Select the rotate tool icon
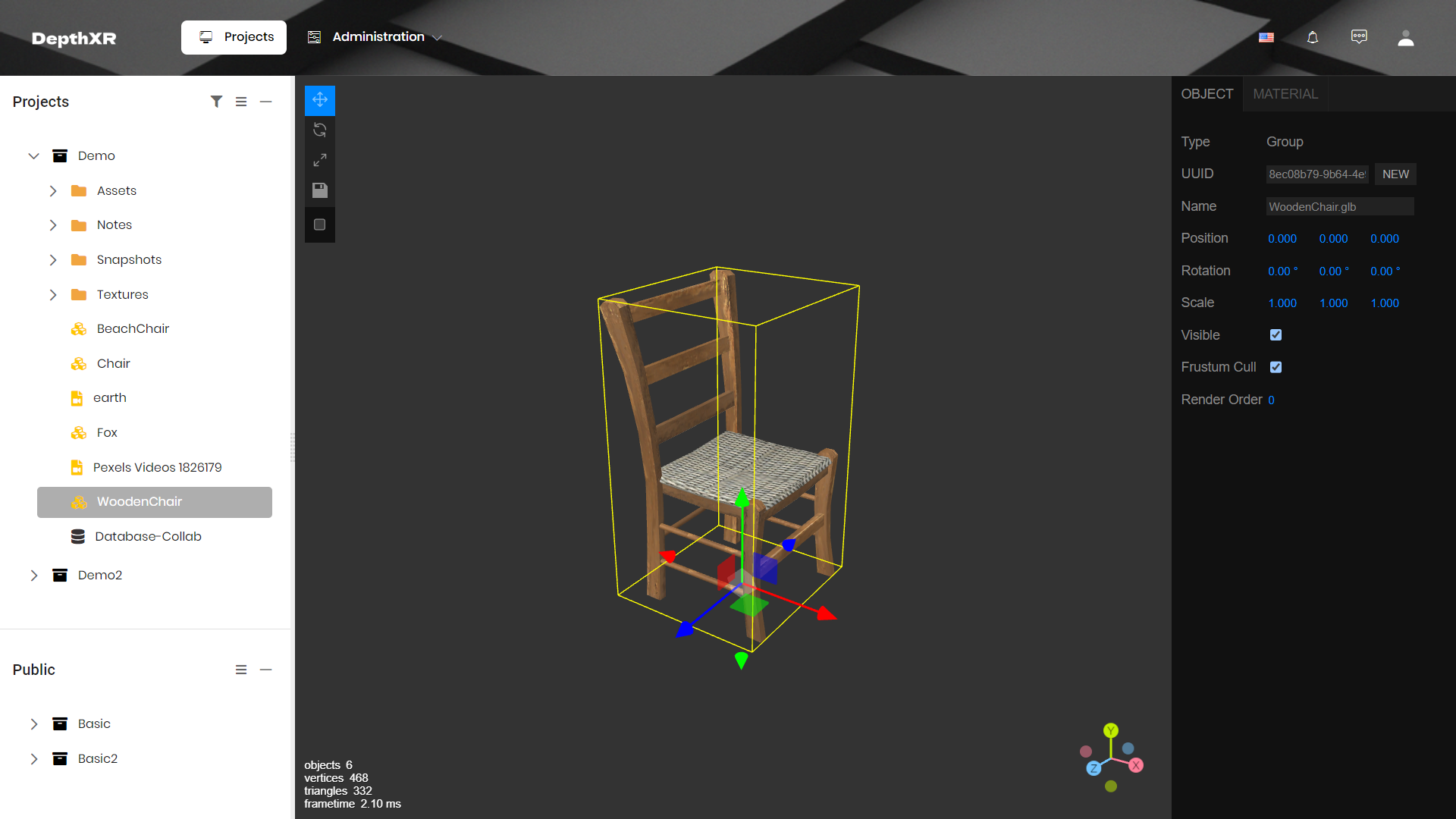Viewport: 1456px width, 819px height. pyautogui.click(x=320, y=130)
